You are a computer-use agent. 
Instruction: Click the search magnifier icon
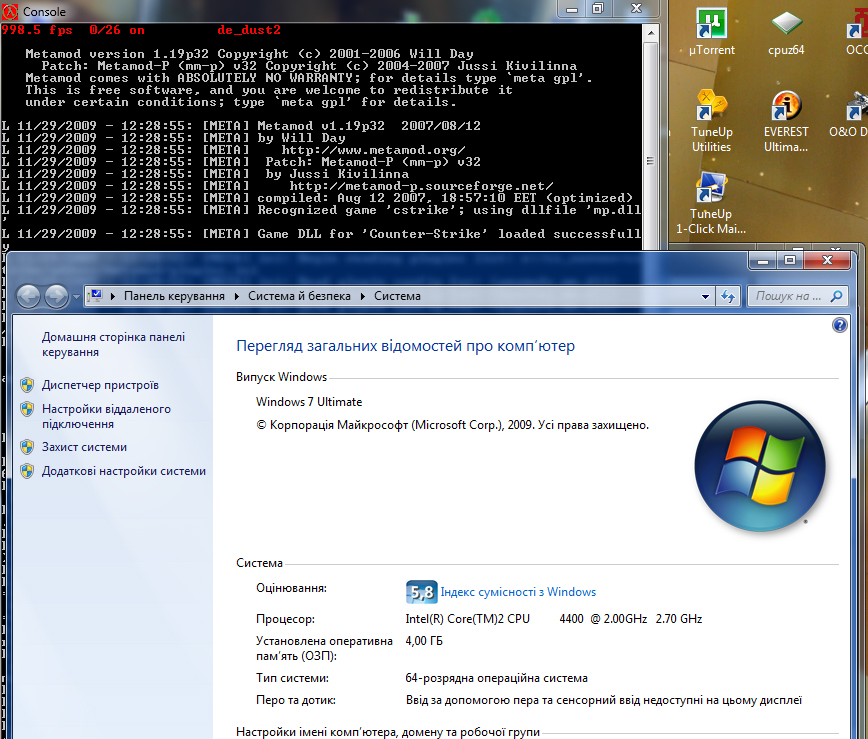[836, 296]
